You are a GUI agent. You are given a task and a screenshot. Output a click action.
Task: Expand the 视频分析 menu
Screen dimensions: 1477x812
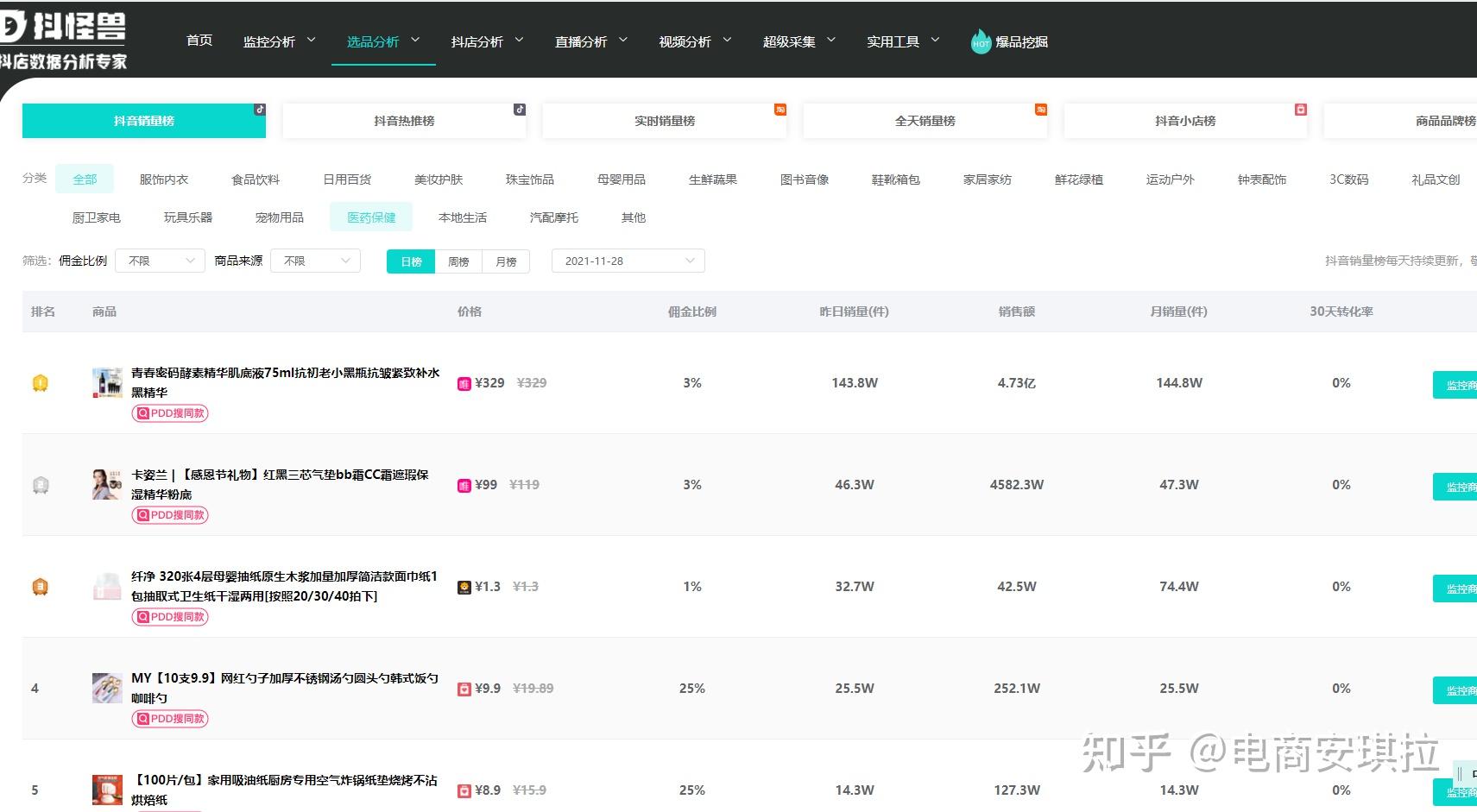[x=696, y=41]
